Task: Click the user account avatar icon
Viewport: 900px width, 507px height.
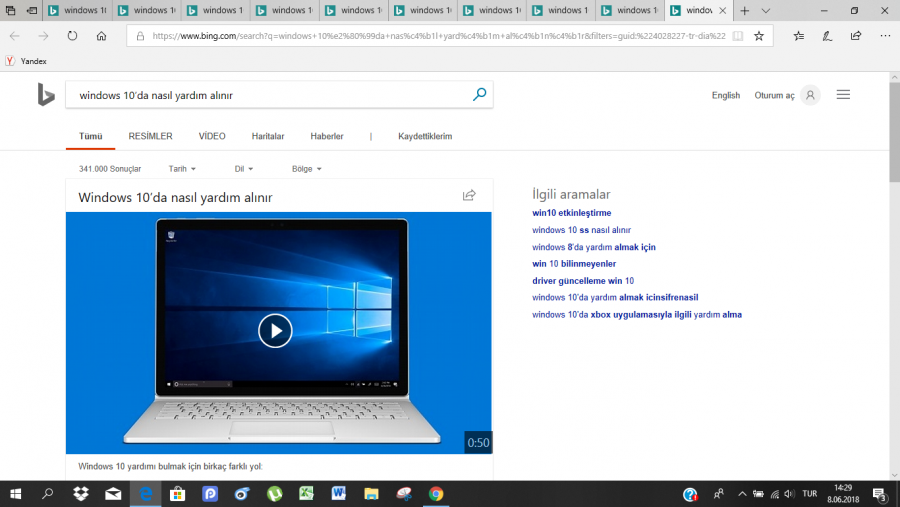Action: coord(810,95)
